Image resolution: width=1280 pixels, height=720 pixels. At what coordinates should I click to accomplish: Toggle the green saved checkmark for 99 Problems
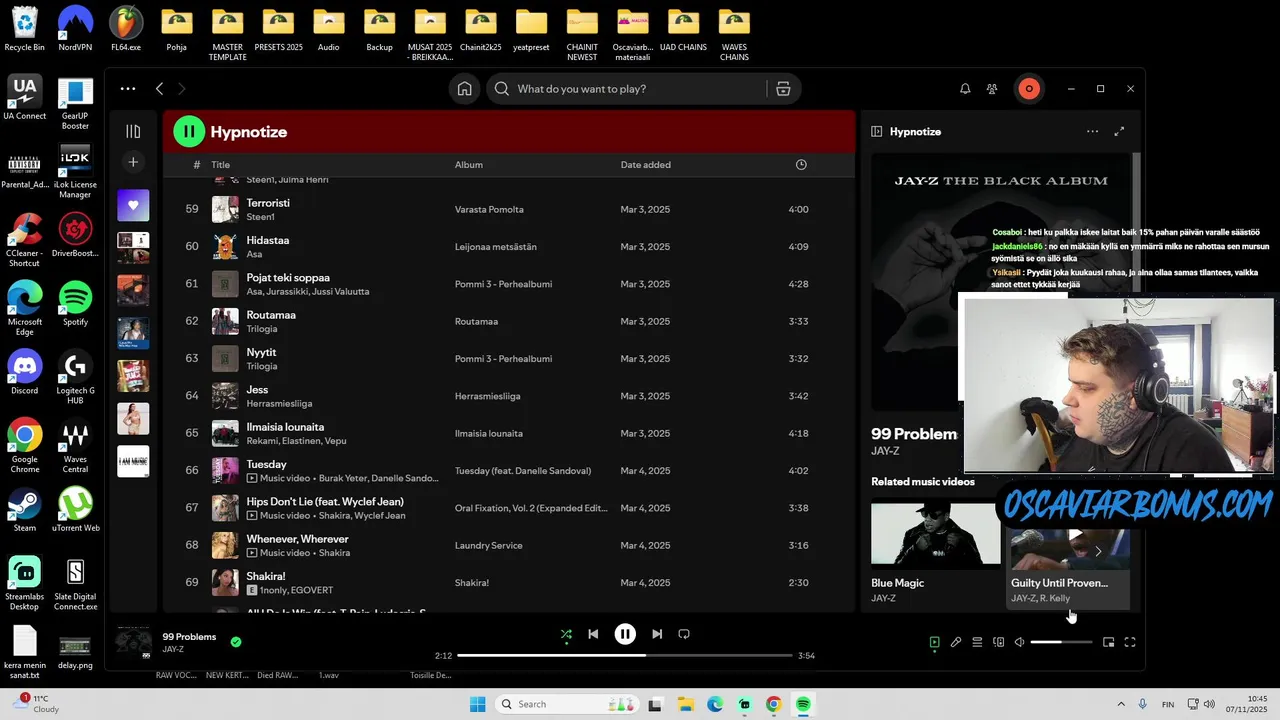(236, 642)
